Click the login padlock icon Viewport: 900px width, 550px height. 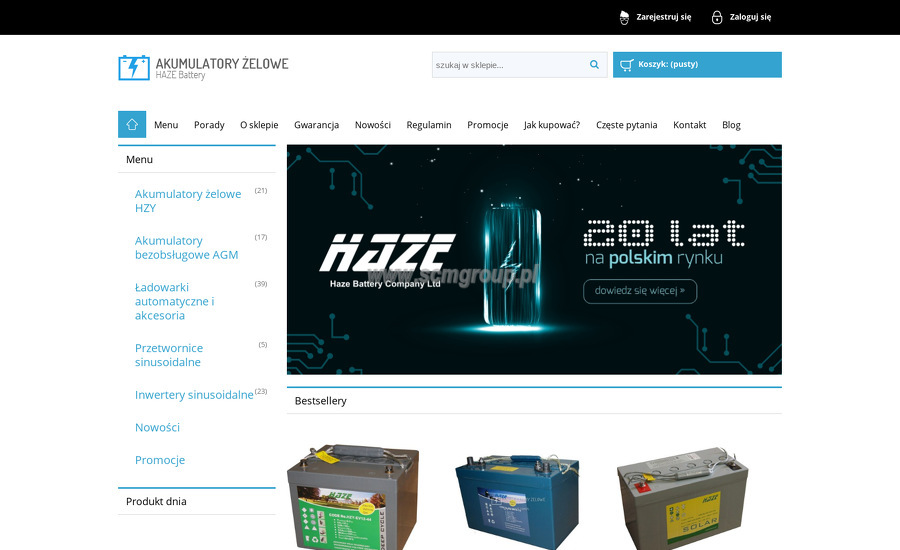pyautogui.click(x=717, y=17)
